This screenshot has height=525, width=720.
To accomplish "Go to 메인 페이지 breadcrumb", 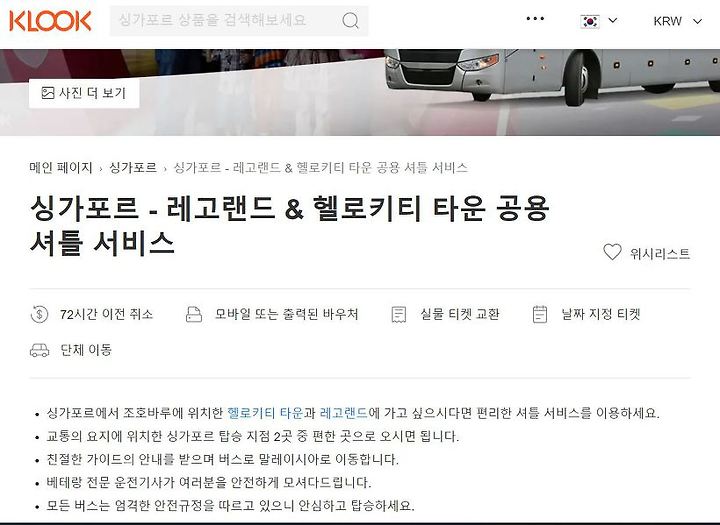I will [x=61, y=168].
